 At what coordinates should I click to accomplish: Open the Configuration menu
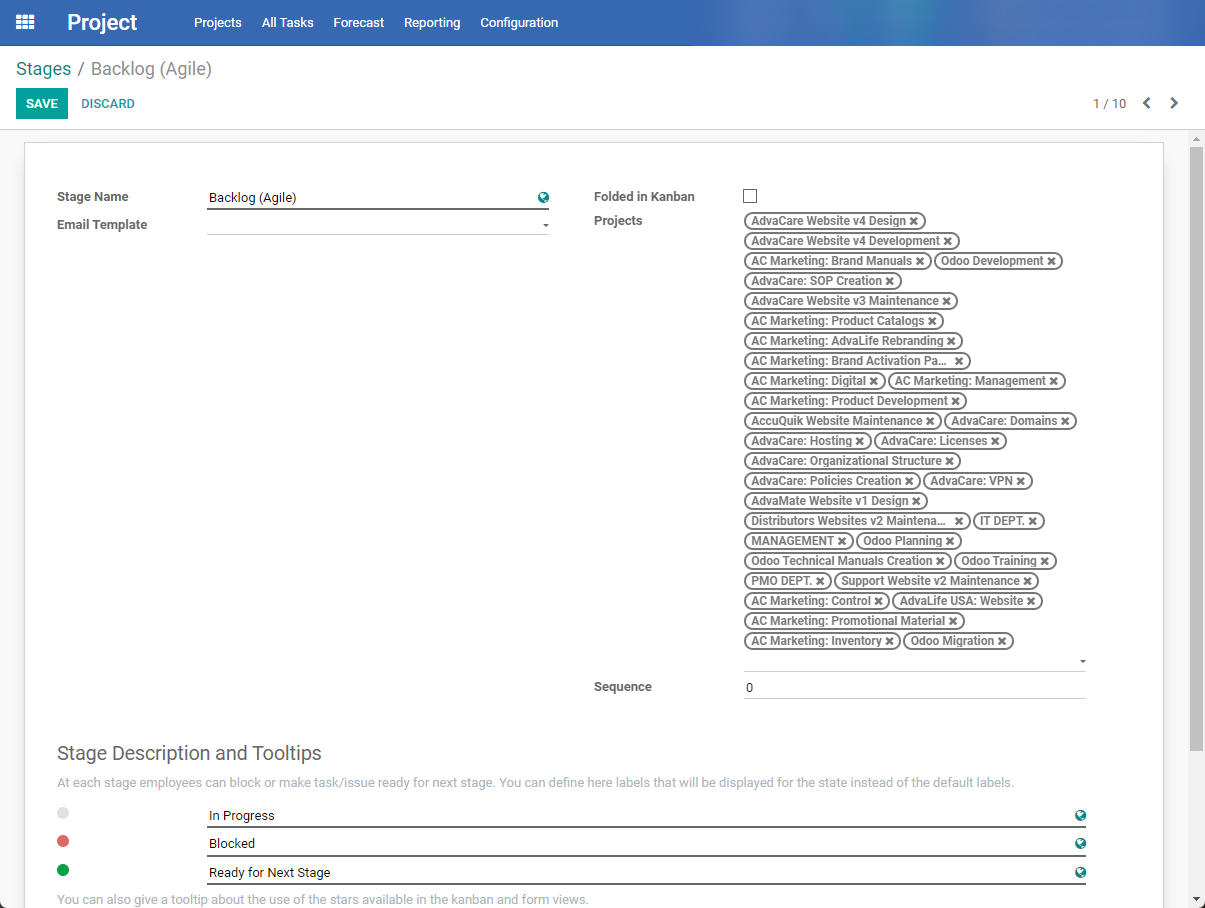[x=519, y=22]
